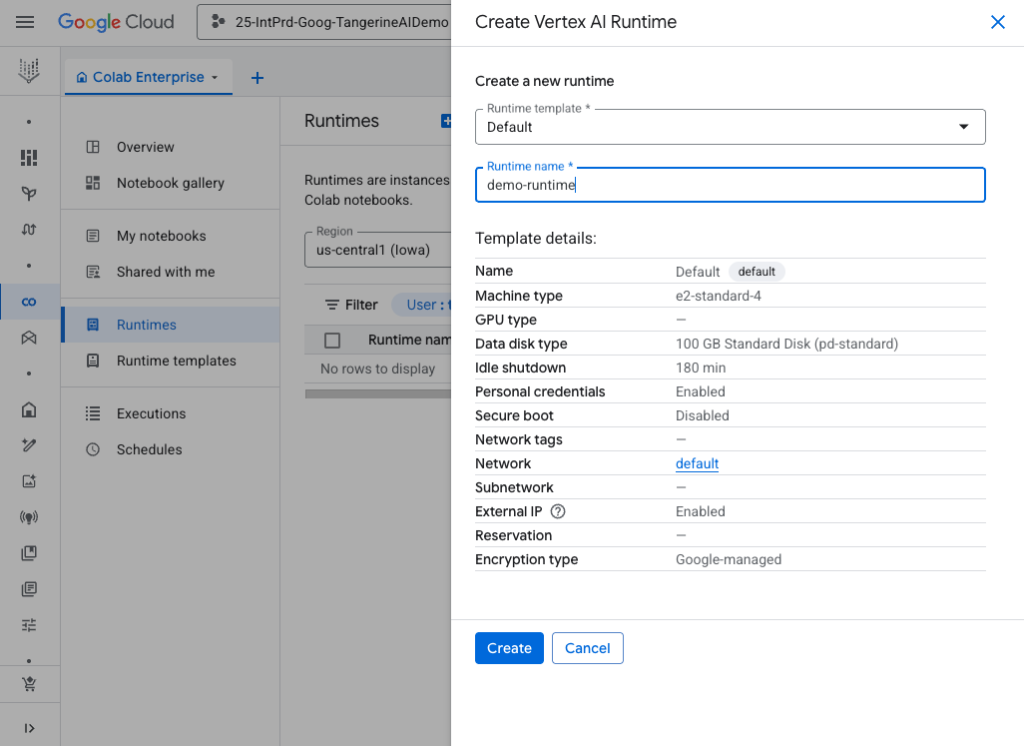Open the Marketplace cart icon
Screen dimensions: 1024x746
(29, 684)
